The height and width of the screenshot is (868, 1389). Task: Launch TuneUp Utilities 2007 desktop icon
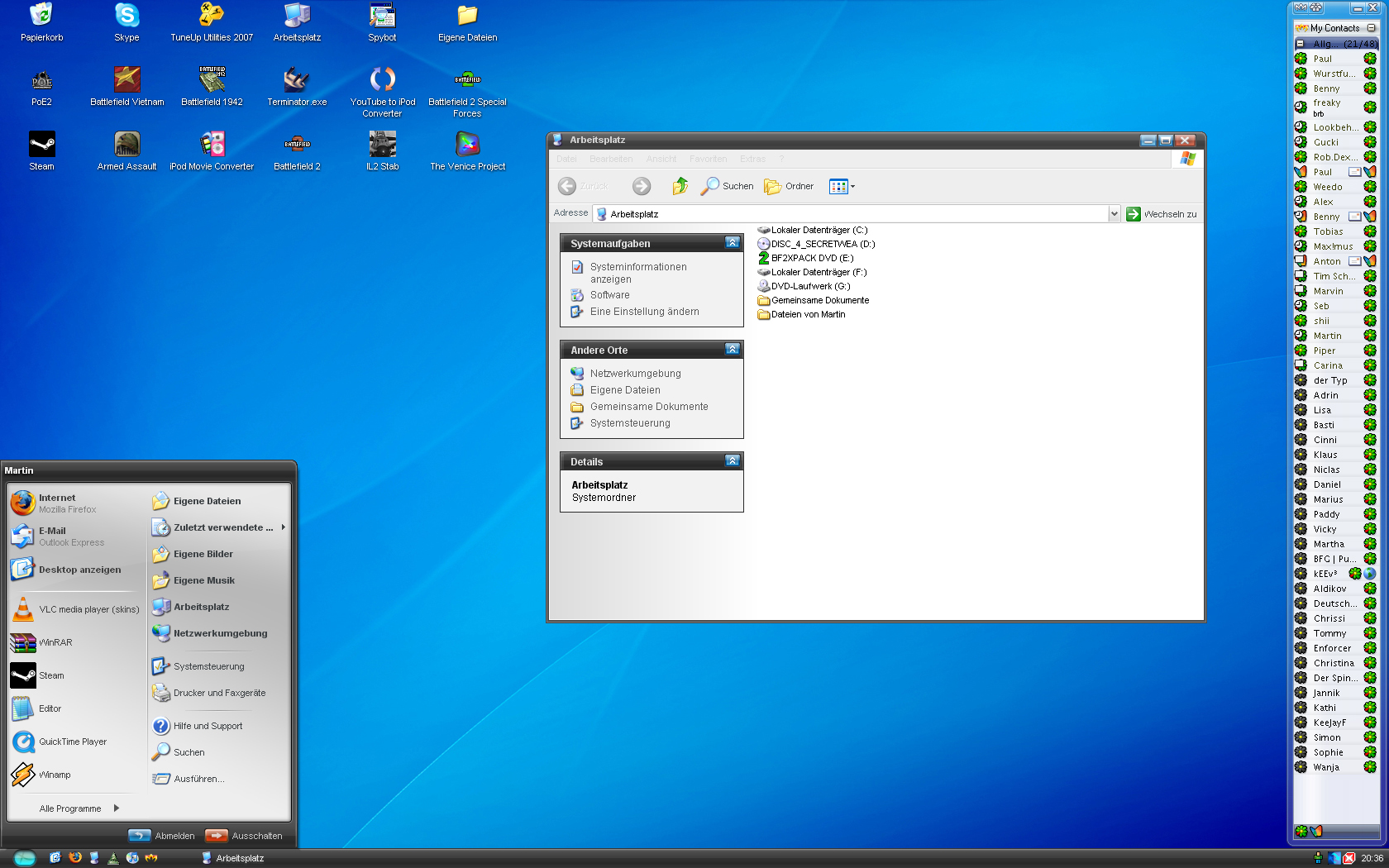click(212, 22)
